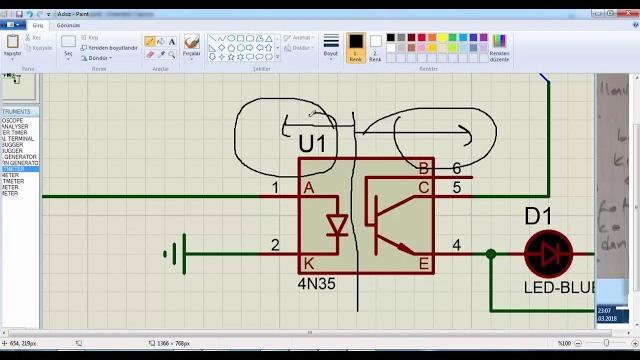This screenshot has height=360, width=640.
Task: Click the Redo arrow in title bar
Action: (x=40, y=14)
